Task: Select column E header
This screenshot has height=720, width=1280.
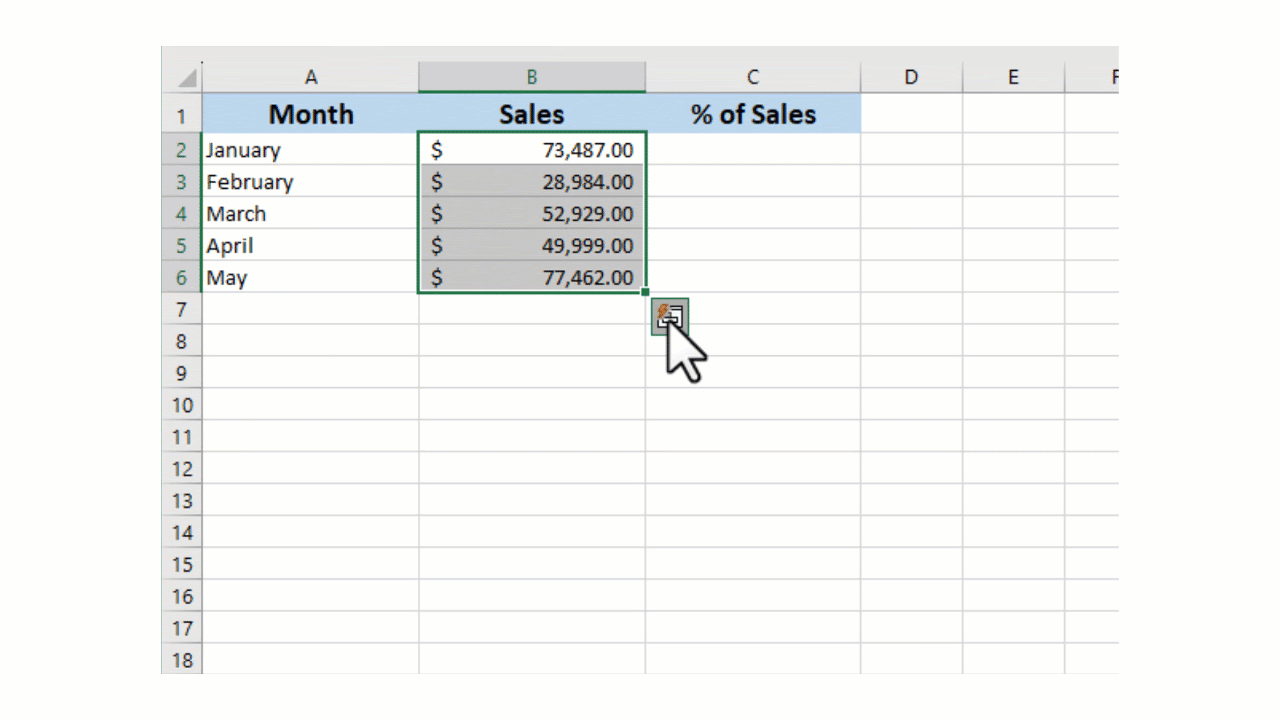Action: coord(1013,77)
